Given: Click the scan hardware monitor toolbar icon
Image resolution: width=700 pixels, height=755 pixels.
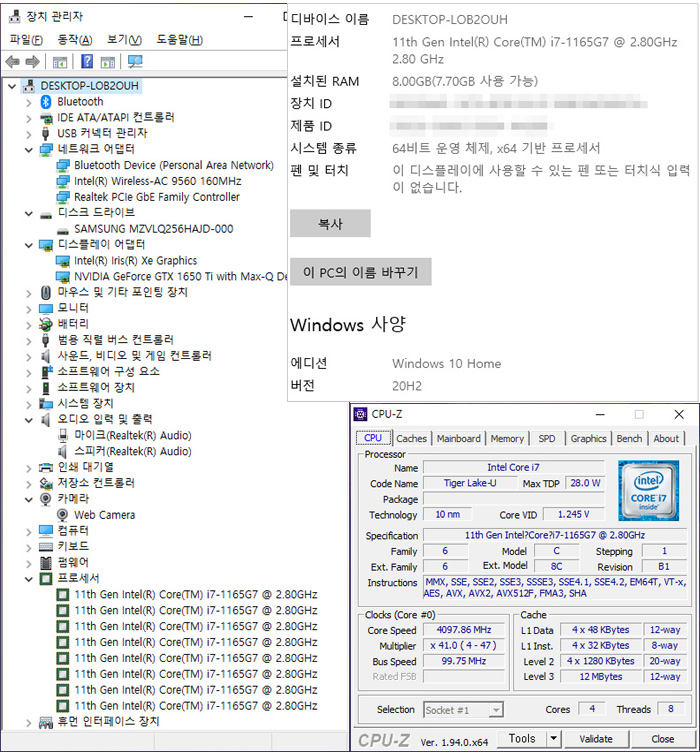Looking at the screenshot, I should pyautogui.click(x=135, y=62).
